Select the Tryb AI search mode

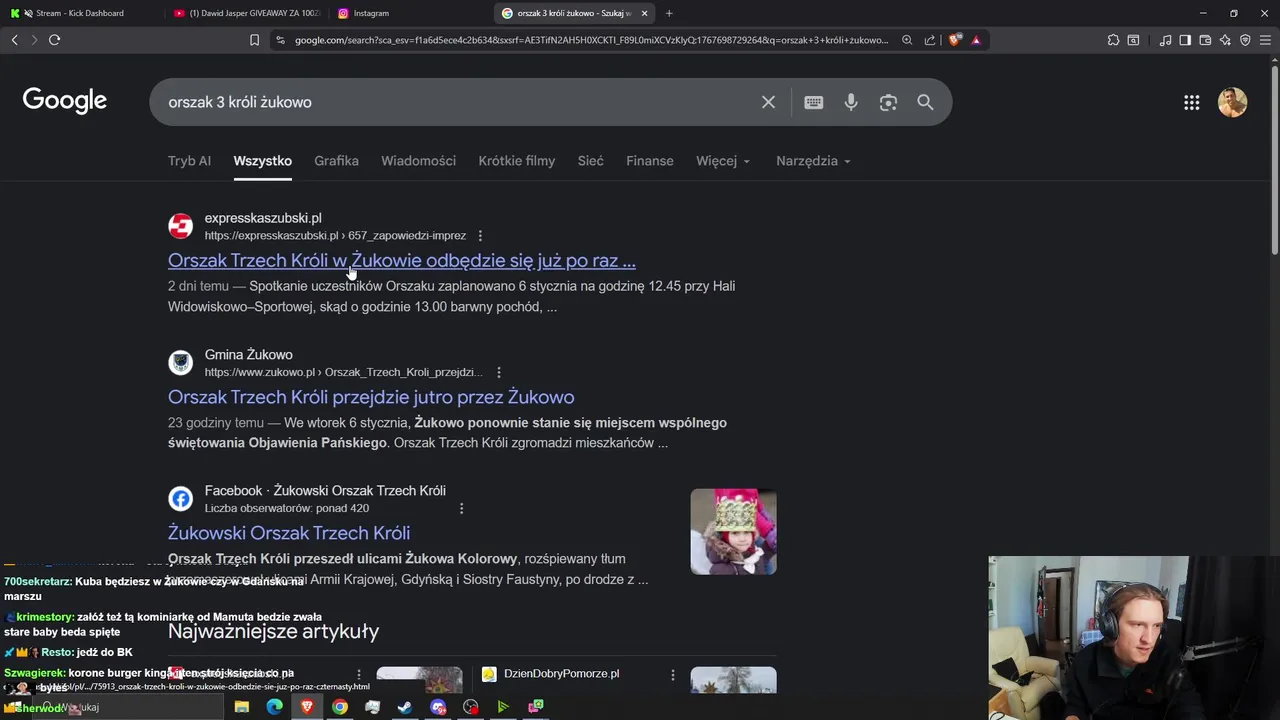(189, 161)
